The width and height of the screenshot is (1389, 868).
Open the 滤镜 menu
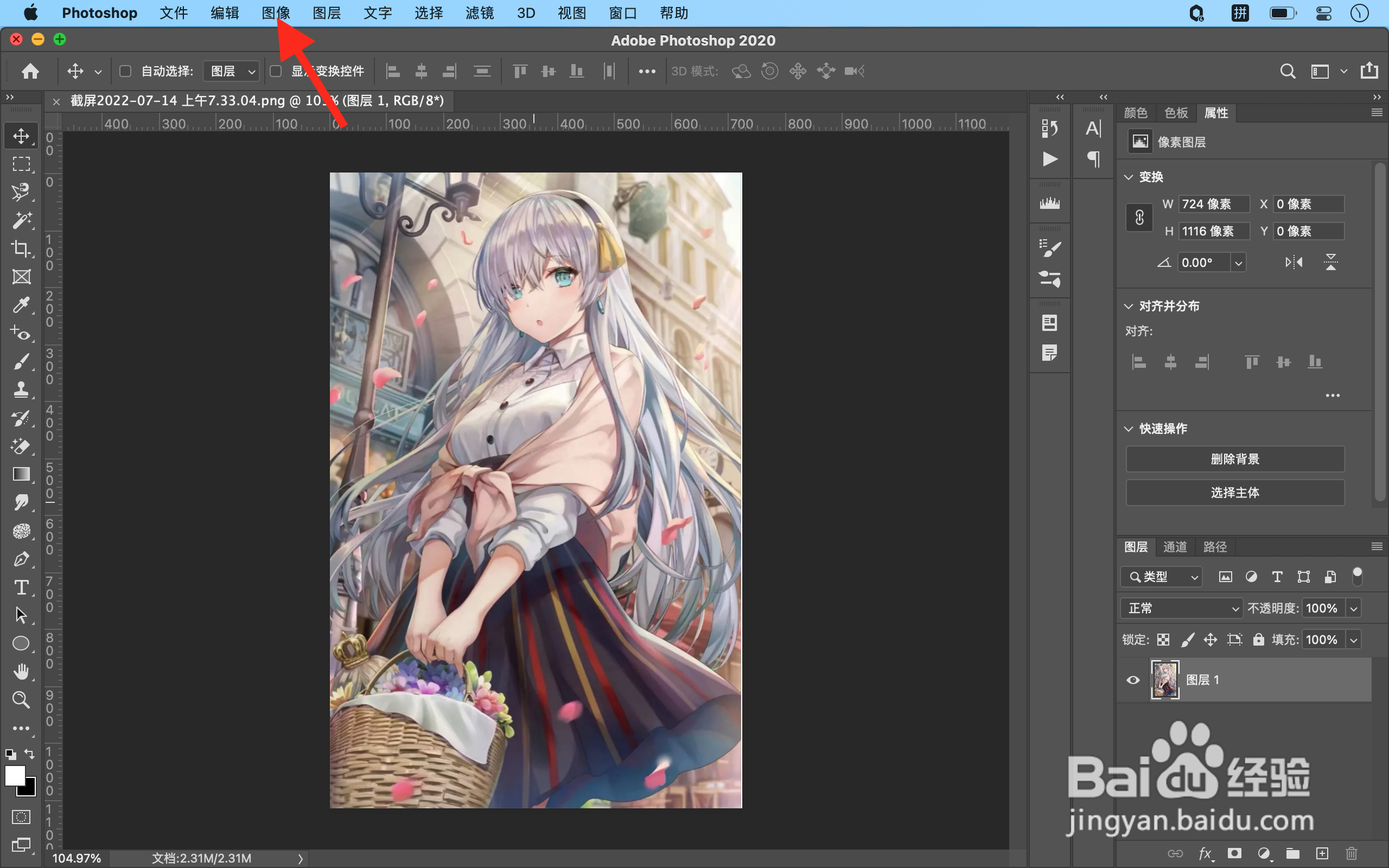tap(479, 12)
